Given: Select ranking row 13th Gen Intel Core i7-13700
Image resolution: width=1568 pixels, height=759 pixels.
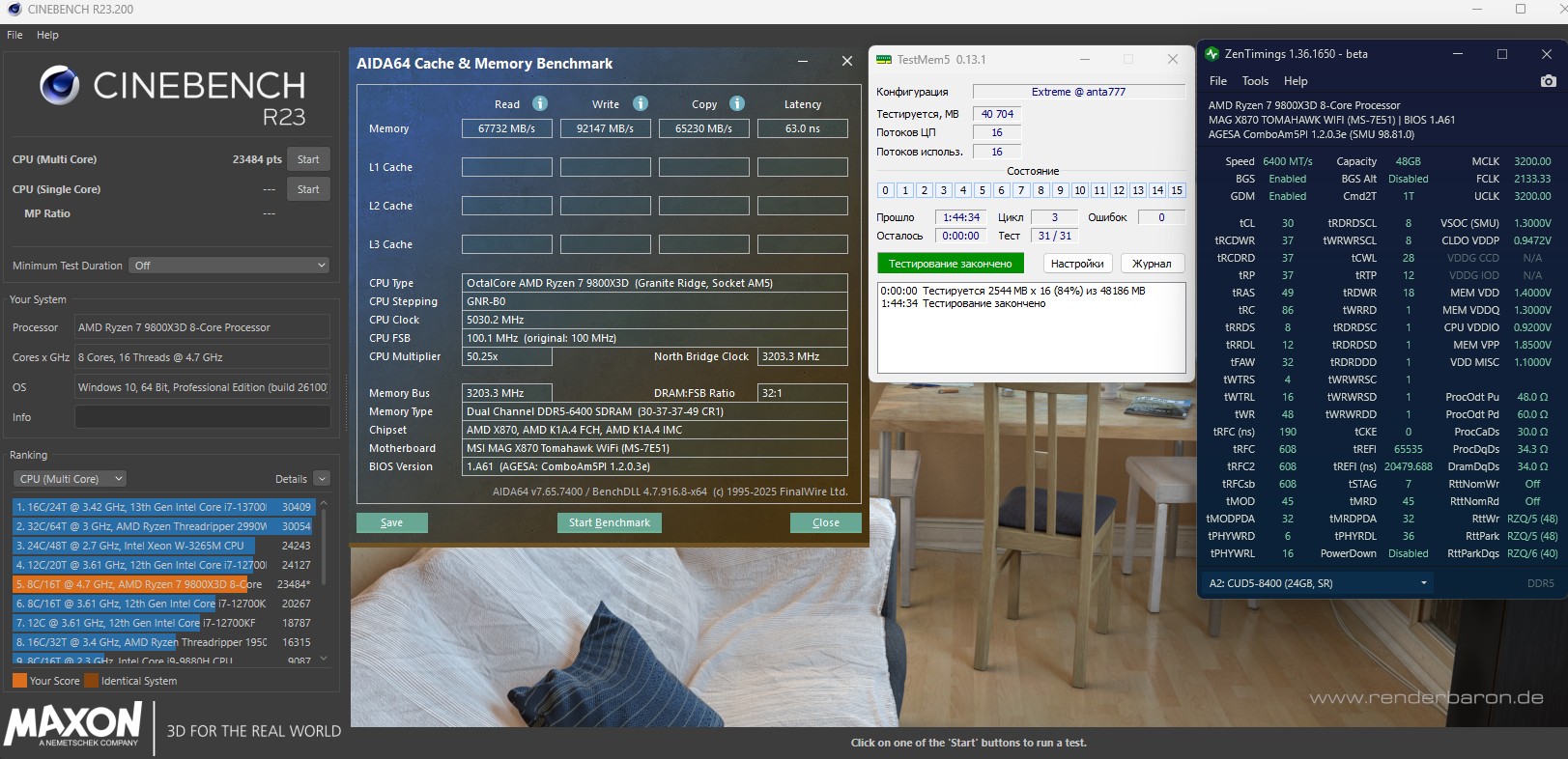Looking at the screenshot, I should pyautogui.click(x=163, y=507).
